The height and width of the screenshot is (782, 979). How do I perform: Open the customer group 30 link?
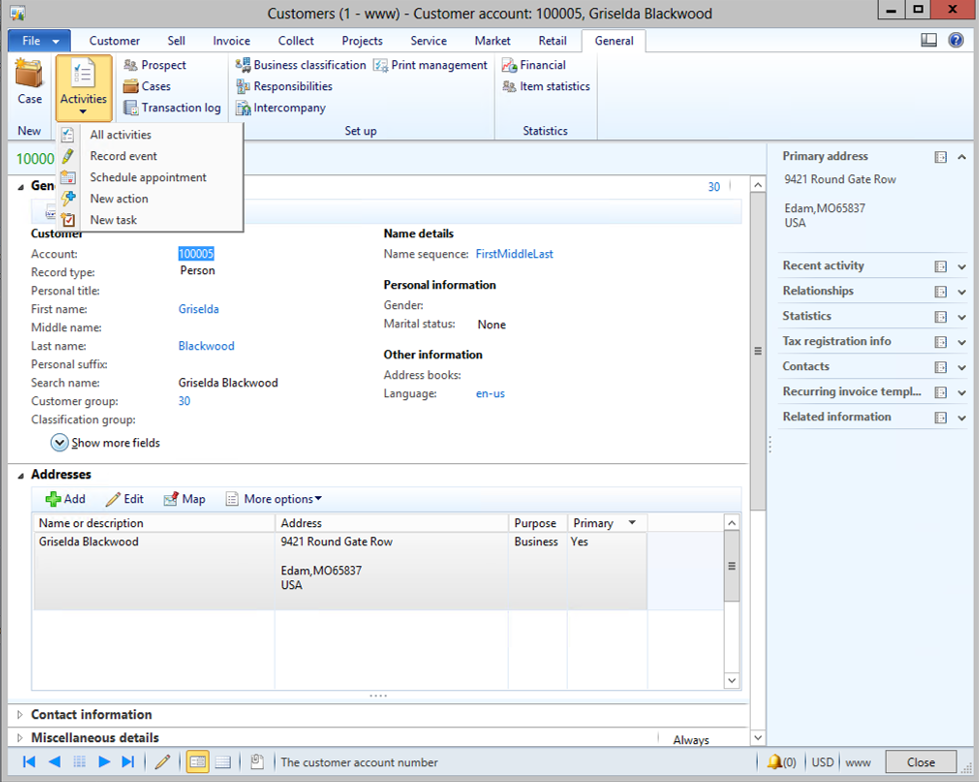[184, 401]
